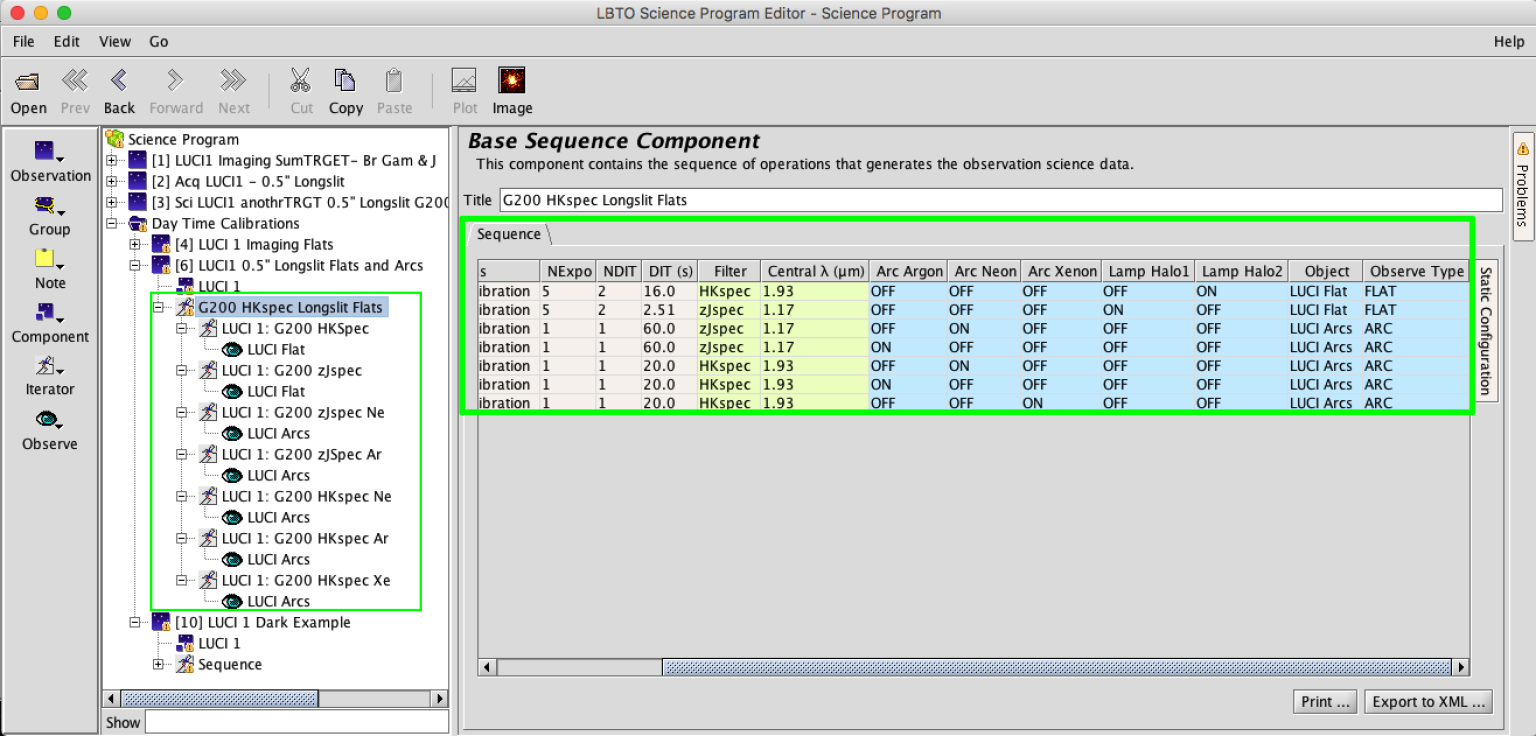This screenshot has width=1536, height=736.
Task: Collapse the Day Time Calibrations group
Action: pyautogui.click(x=112, y=223)
